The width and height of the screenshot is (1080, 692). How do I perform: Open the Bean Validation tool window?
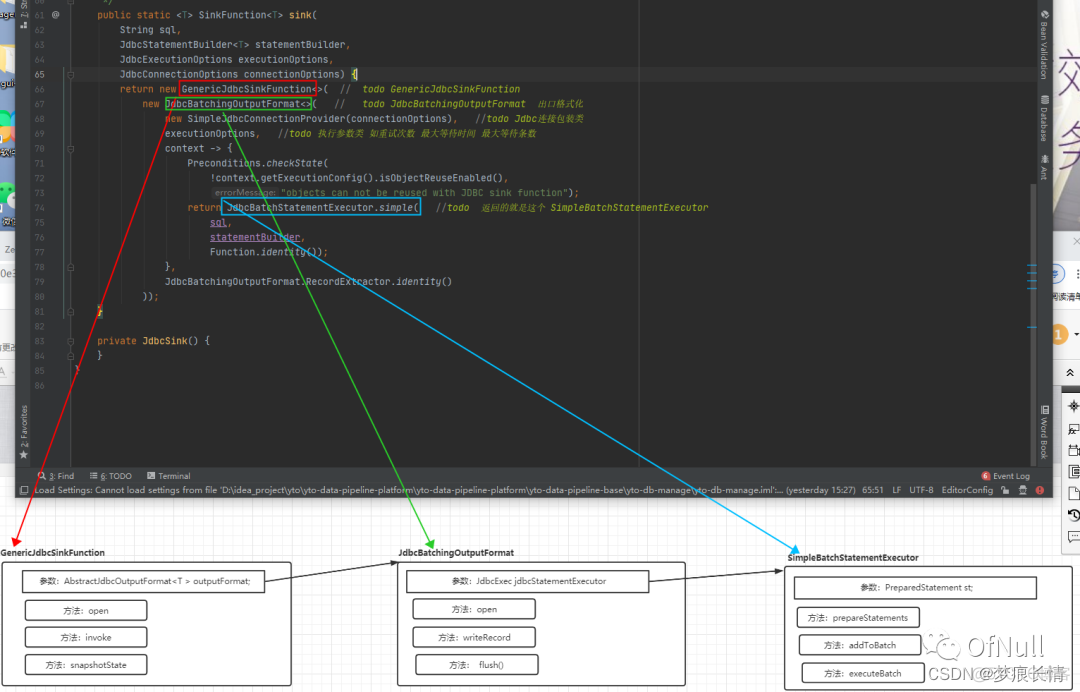pos(1044,47)
